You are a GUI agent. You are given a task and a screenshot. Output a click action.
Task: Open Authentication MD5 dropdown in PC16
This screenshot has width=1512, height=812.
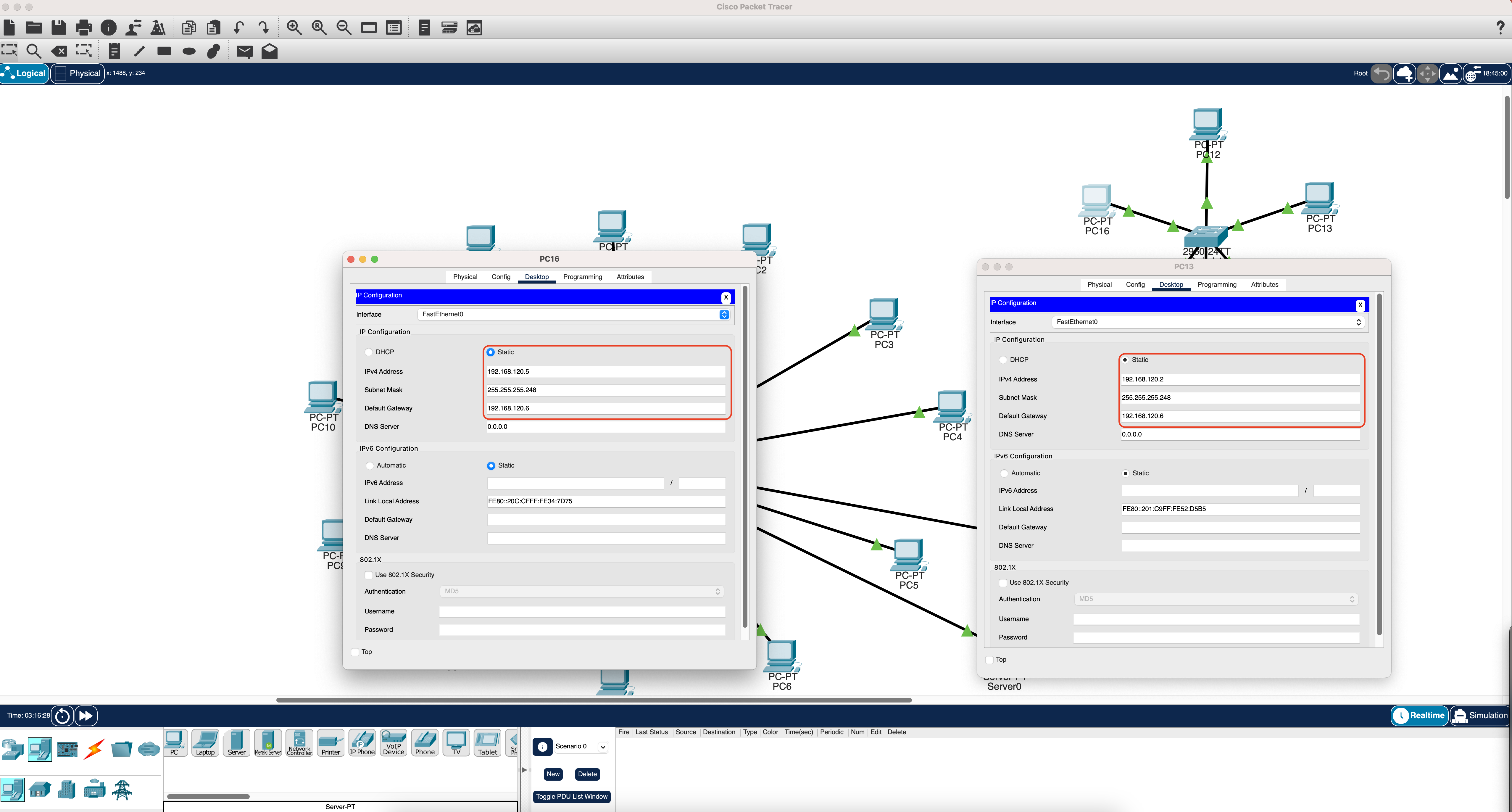point(582,592)
